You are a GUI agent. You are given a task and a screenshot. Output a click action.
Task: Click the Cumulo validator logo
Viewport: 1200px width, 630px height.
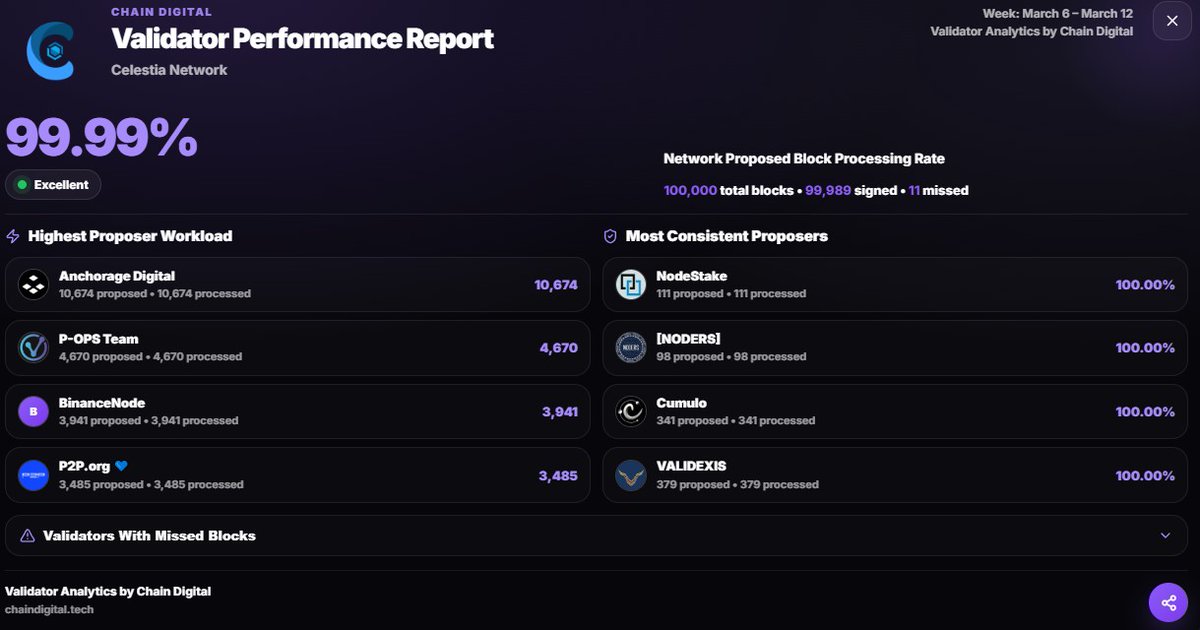tap(631, 412)
